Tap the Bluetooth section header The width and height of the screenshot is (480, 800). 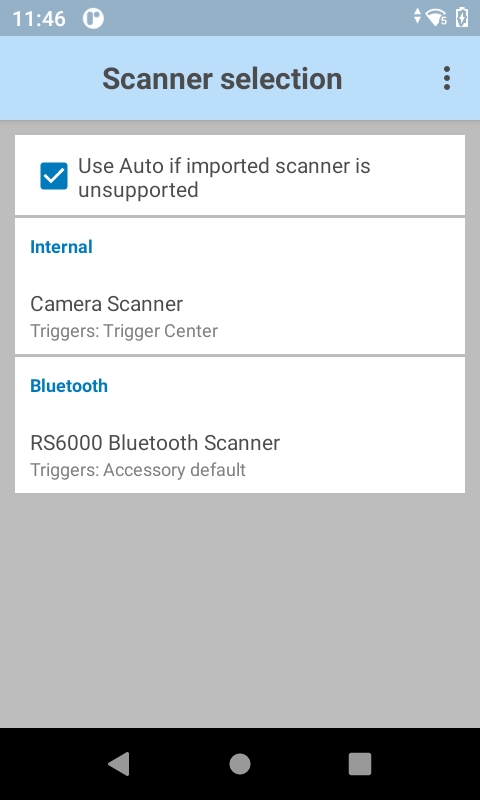(x=69, y=386)
